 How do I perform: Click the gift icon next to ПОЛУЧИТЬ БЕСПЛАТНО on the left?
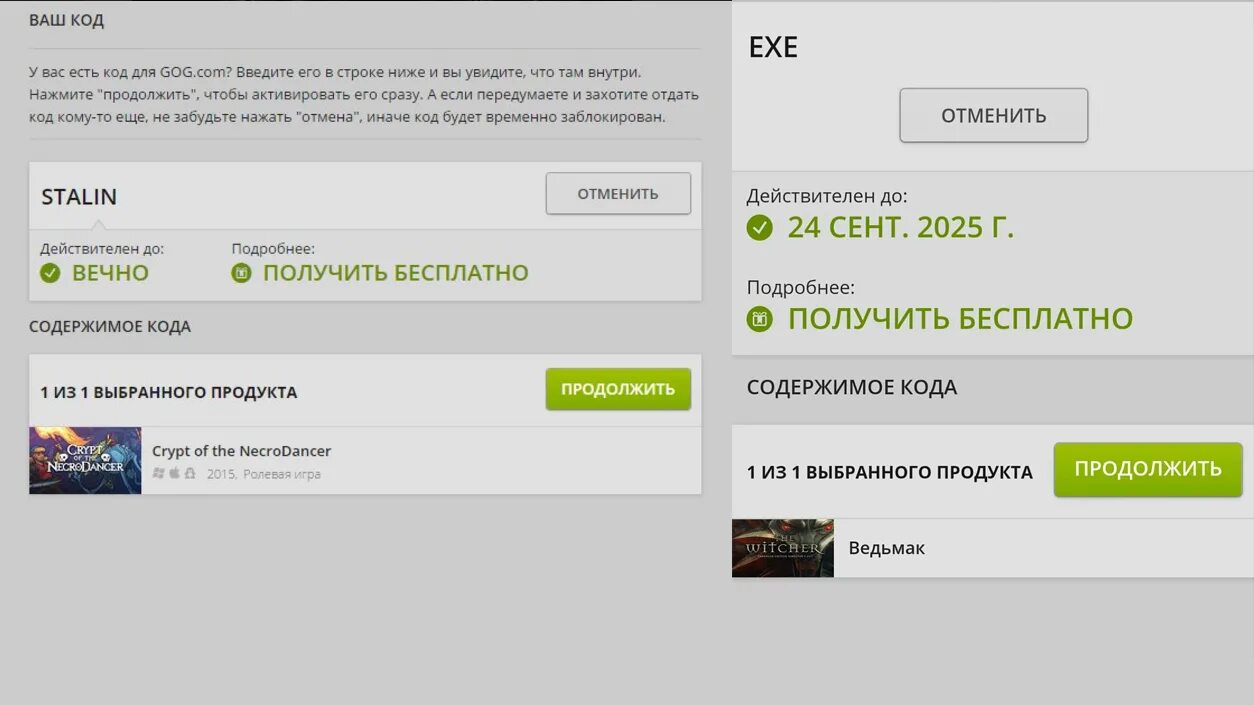coord(241,272)
